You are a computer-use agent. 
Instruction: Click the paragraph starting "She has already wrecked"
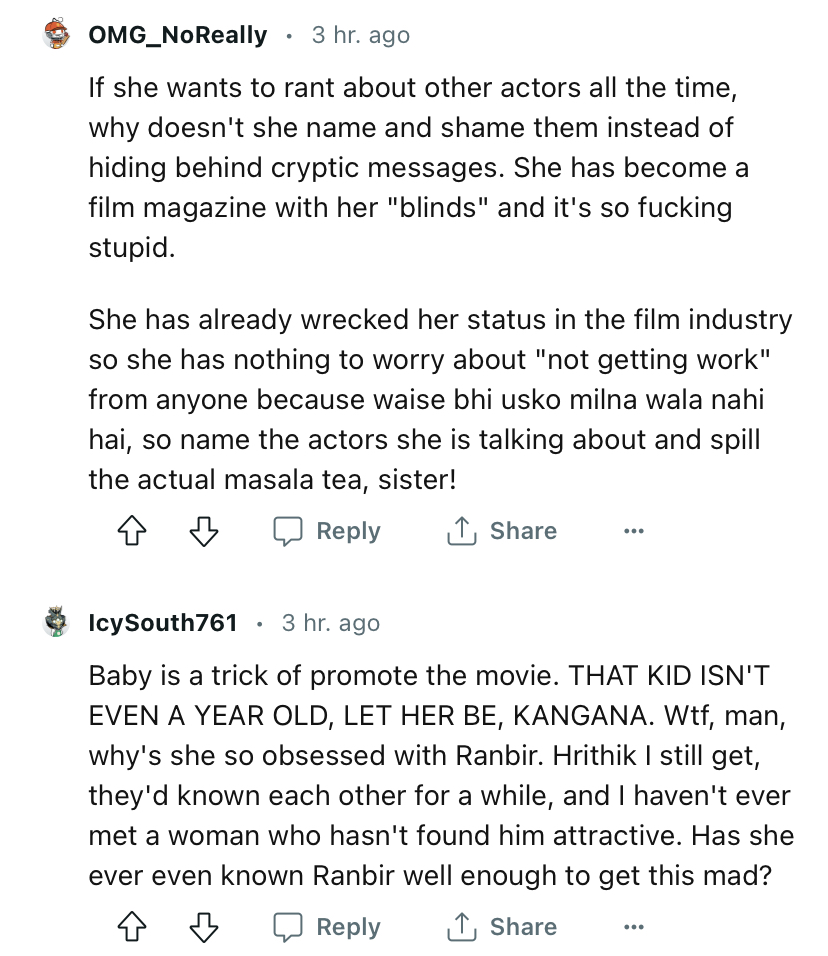point(440,400)
